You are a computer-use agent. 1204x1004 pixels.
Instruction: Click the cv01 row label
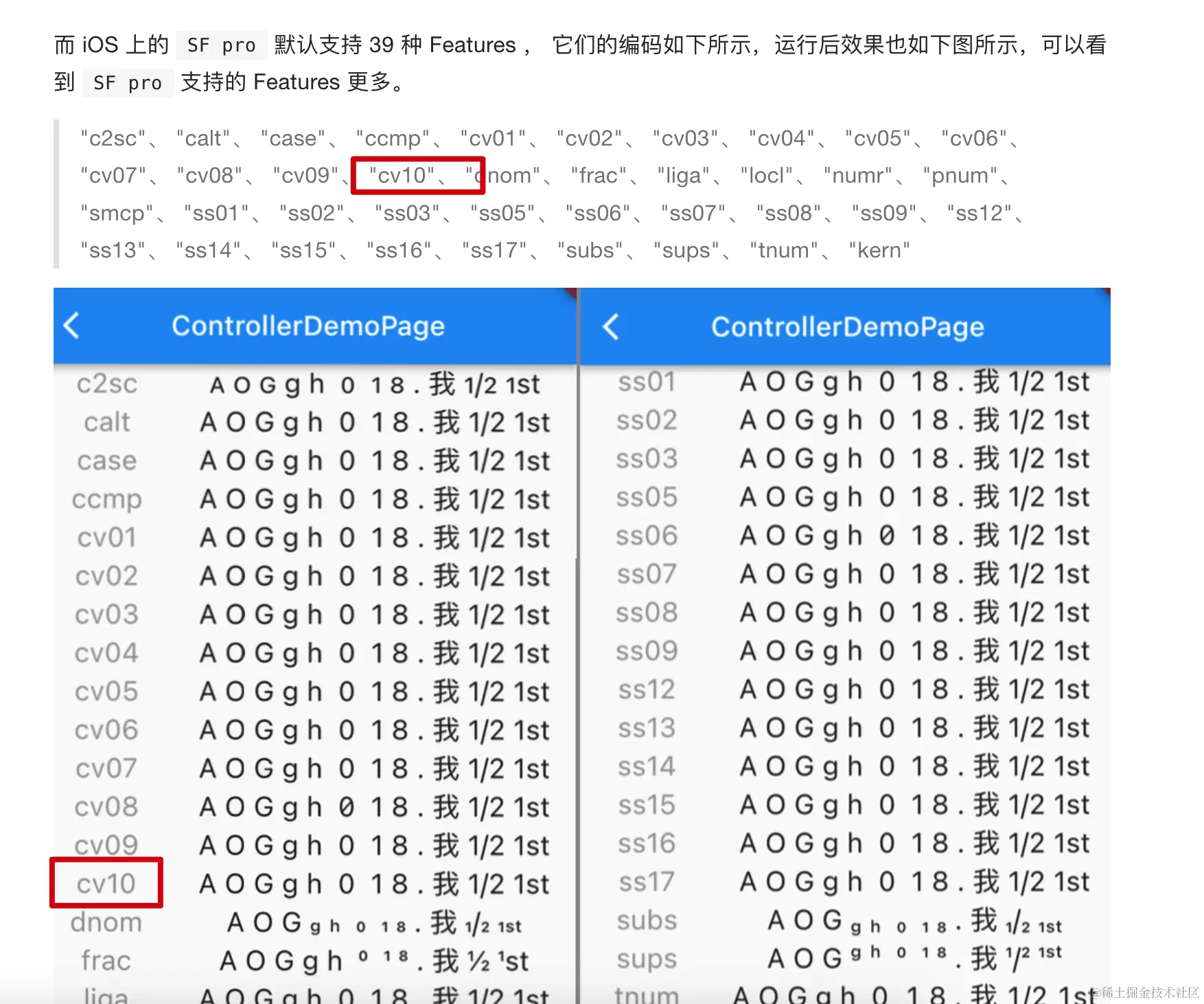point(107,538)
